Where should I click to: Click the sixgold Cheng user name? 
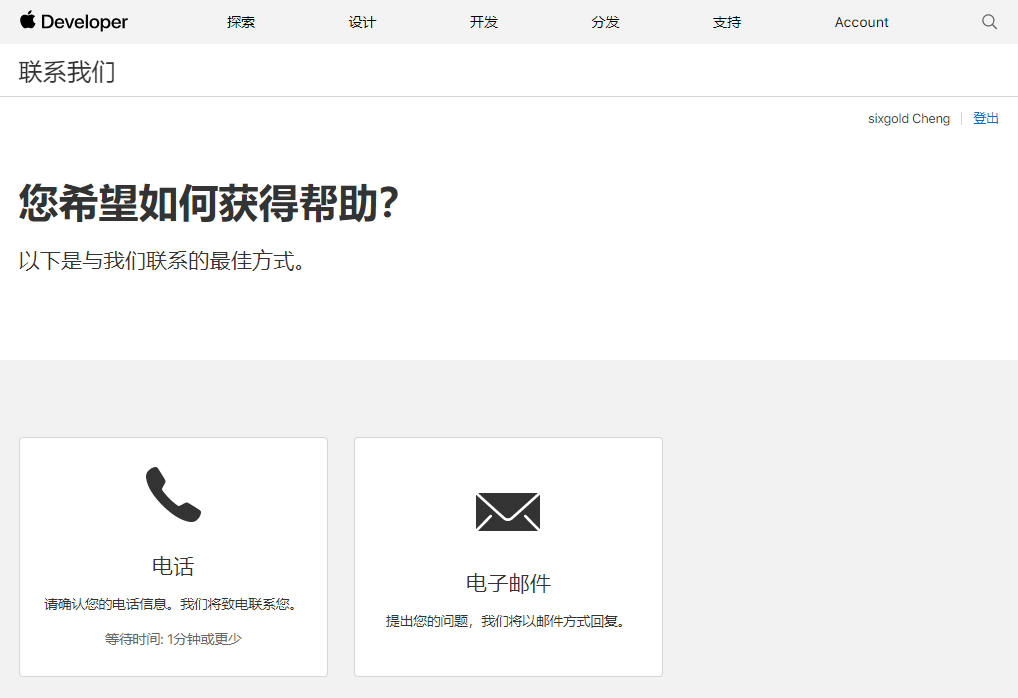click(908, 119)
